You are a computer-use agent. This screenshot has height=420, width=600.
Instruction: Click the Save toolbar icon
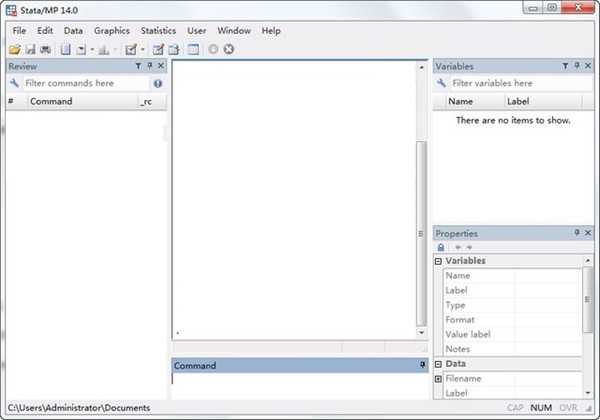[x=30, y=49]
